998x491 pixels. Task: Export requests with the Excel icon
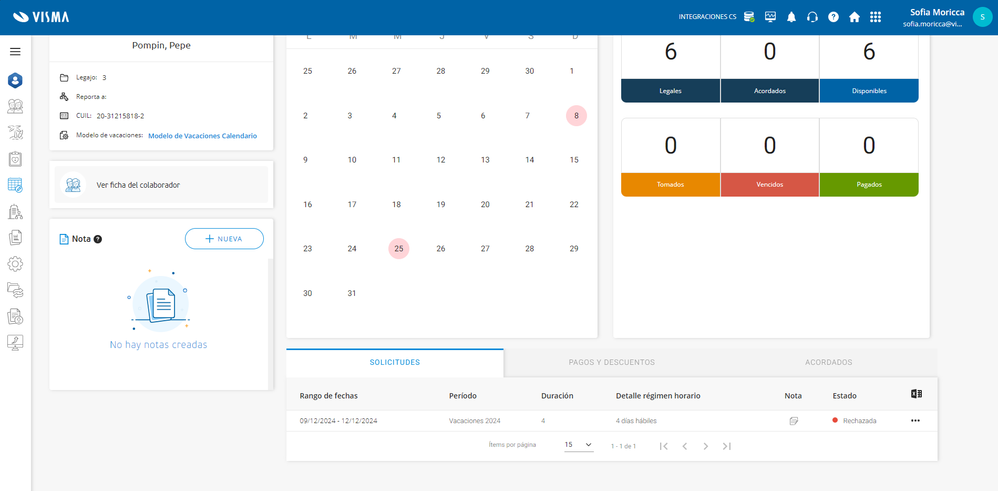click(916, 394)
